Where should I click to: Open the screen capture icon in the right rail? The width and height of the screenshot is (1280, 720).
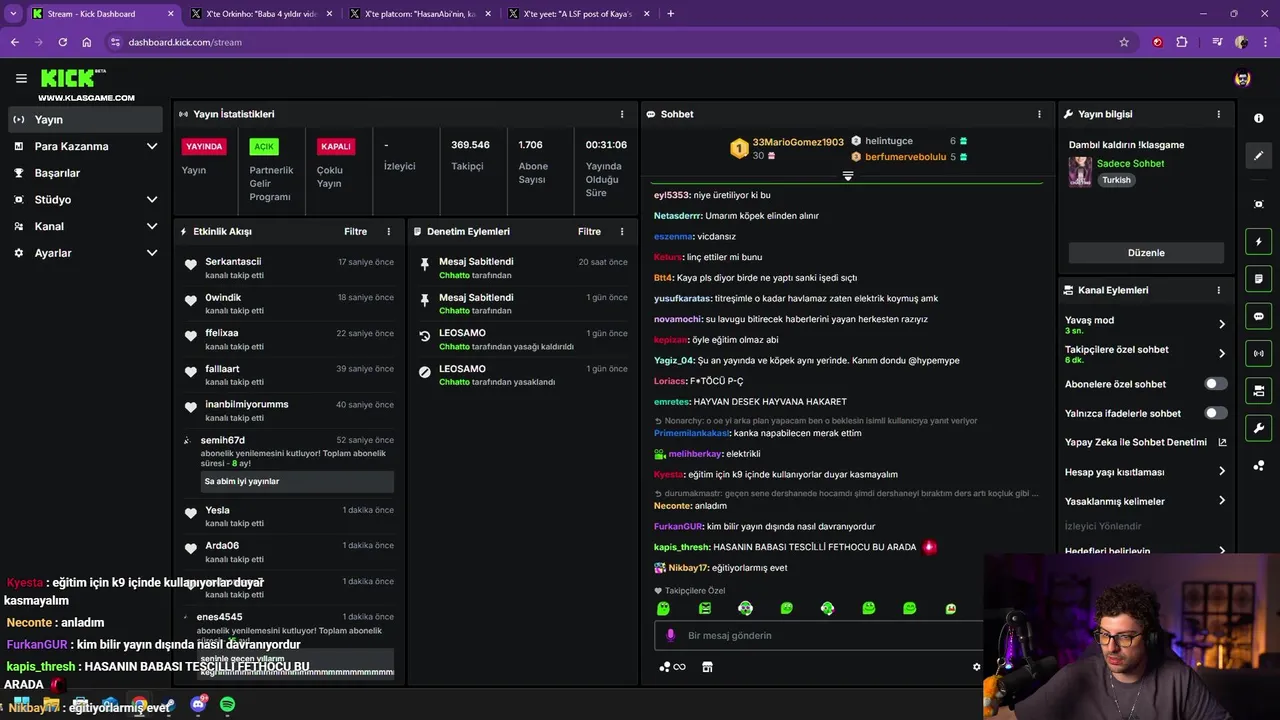[1258, 204]
